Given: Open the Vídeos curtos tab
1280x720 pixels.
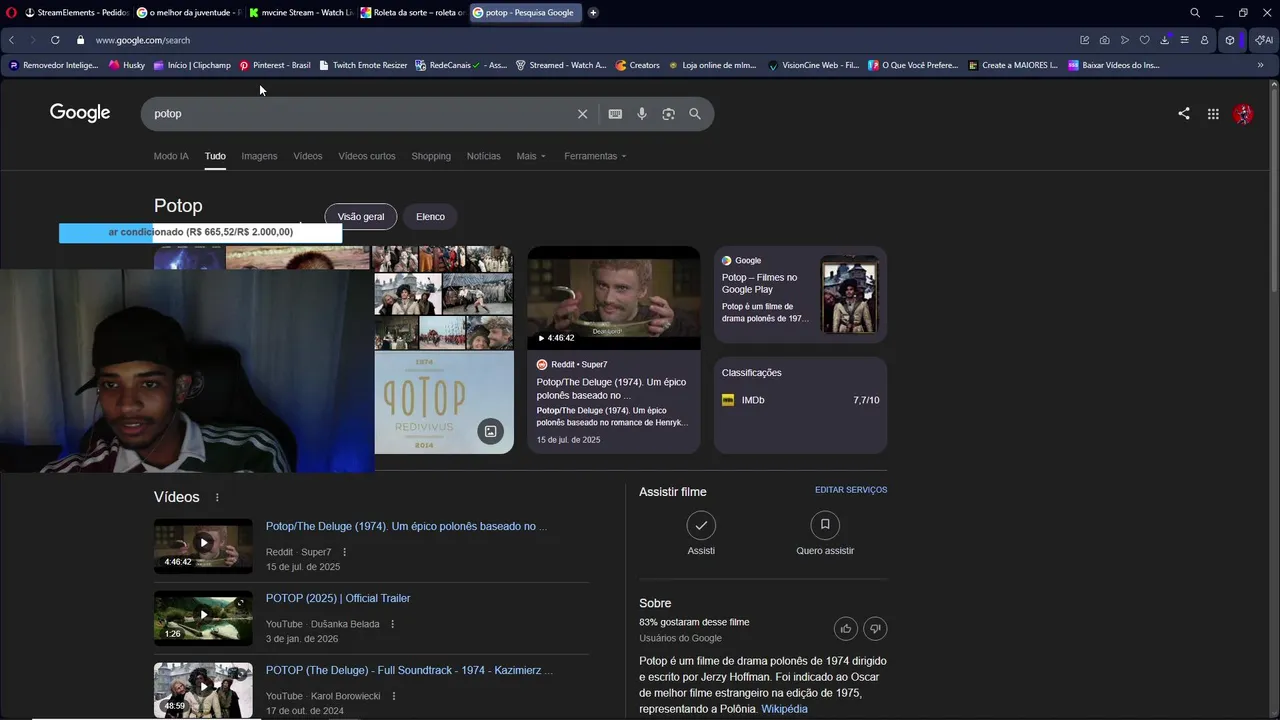Looking at the screenshot, I should pos(367,156).
